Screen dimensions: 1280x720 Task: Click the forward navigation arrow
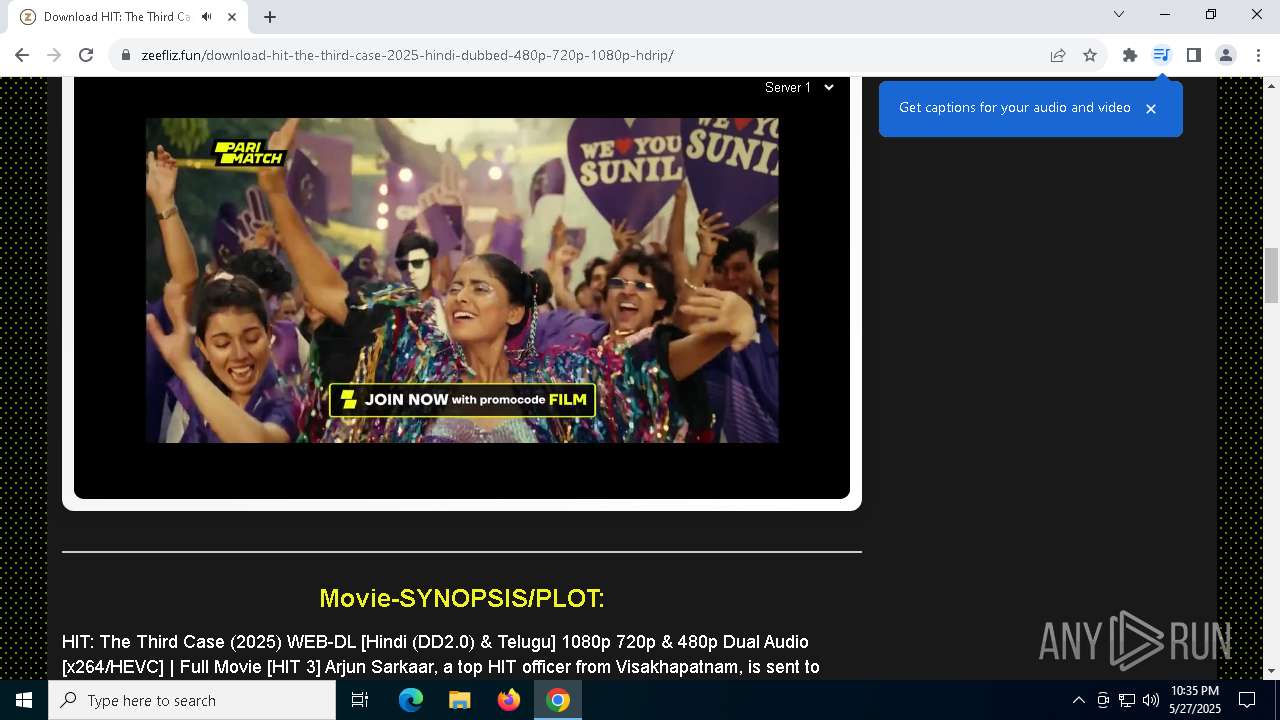[54, 55]
